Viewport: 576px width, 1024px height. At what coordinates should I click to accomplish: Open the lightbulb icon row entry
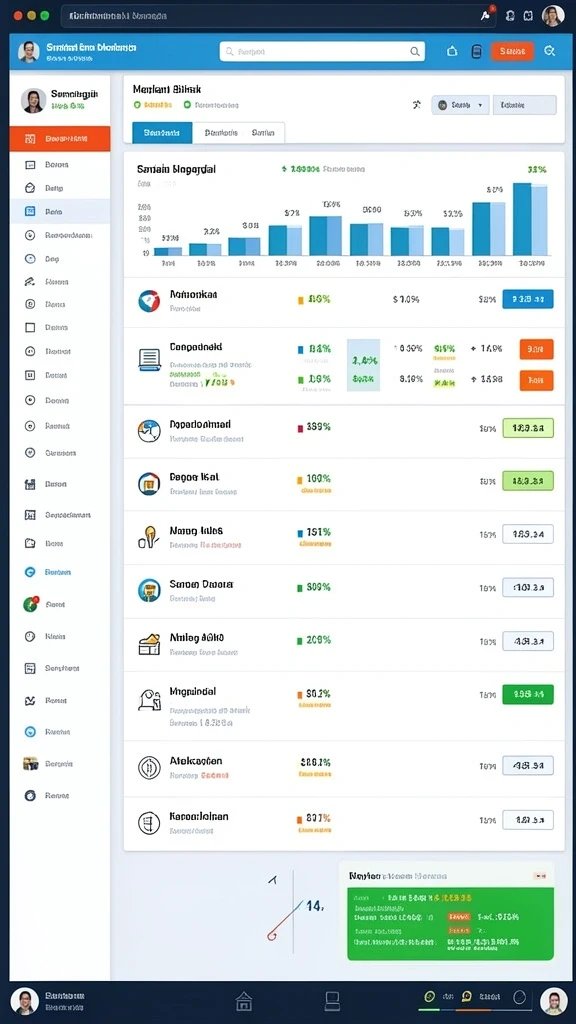(148, 537)
